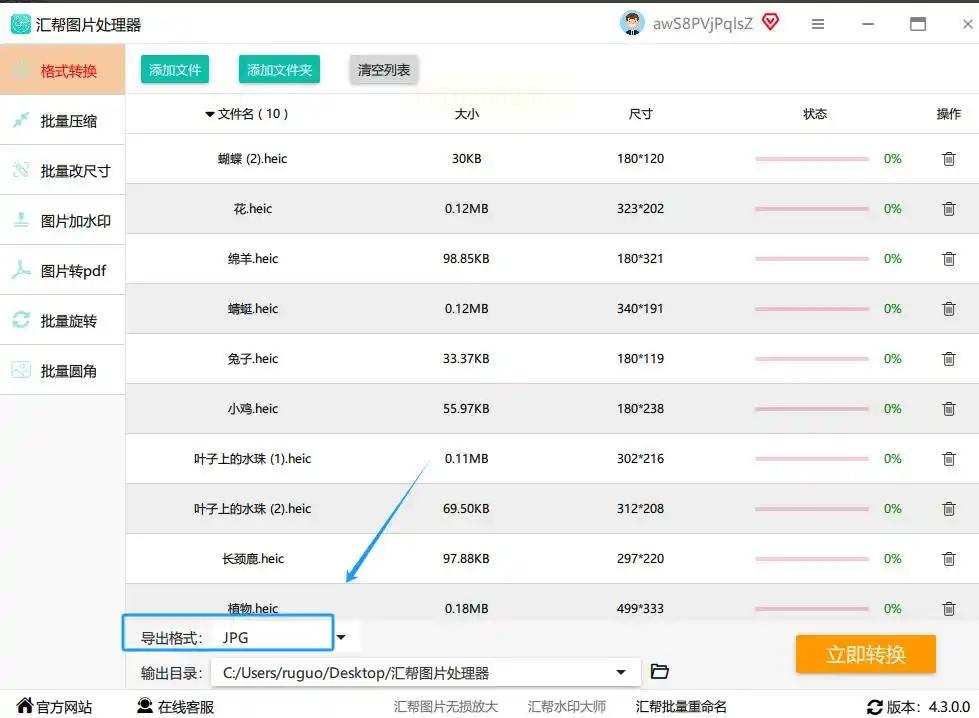
Task: Click the 尺寸 column header
Action: click(x=641, y=114)
